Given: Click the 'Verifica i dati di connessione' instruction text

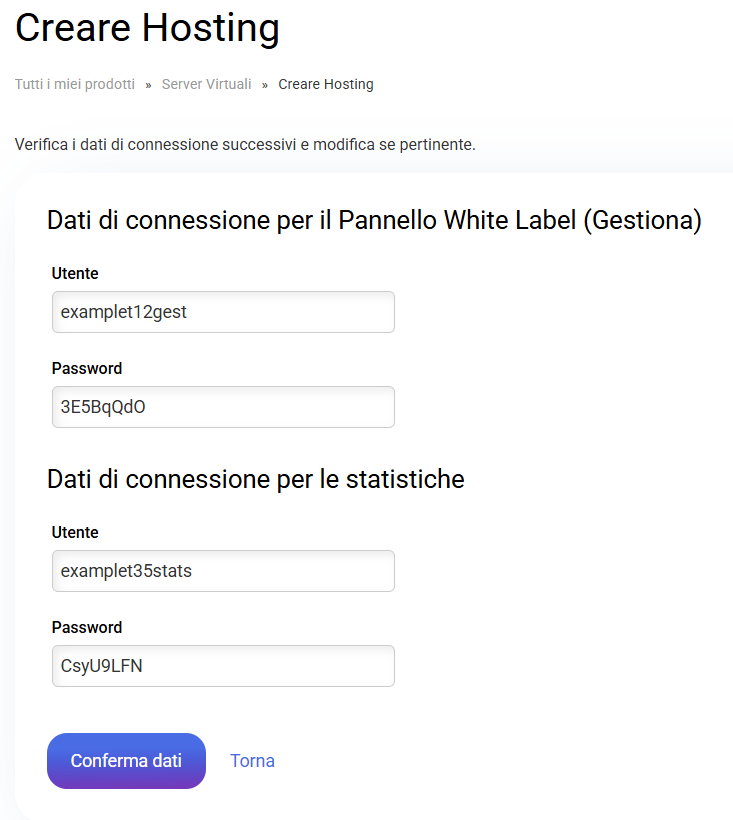Looking at the screenshot, I should (245, 145).
